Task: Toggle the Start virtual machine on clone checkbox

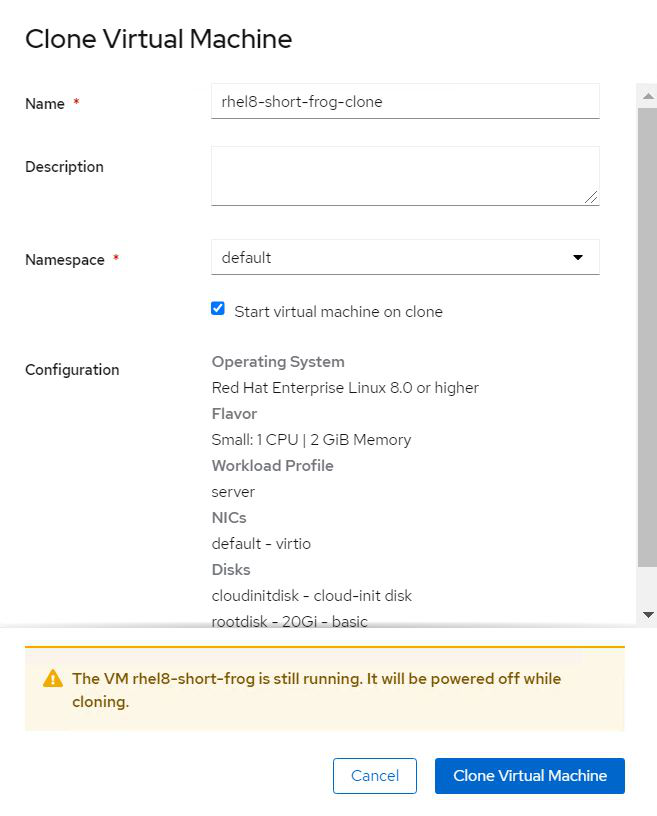Action: click(218, 309)
